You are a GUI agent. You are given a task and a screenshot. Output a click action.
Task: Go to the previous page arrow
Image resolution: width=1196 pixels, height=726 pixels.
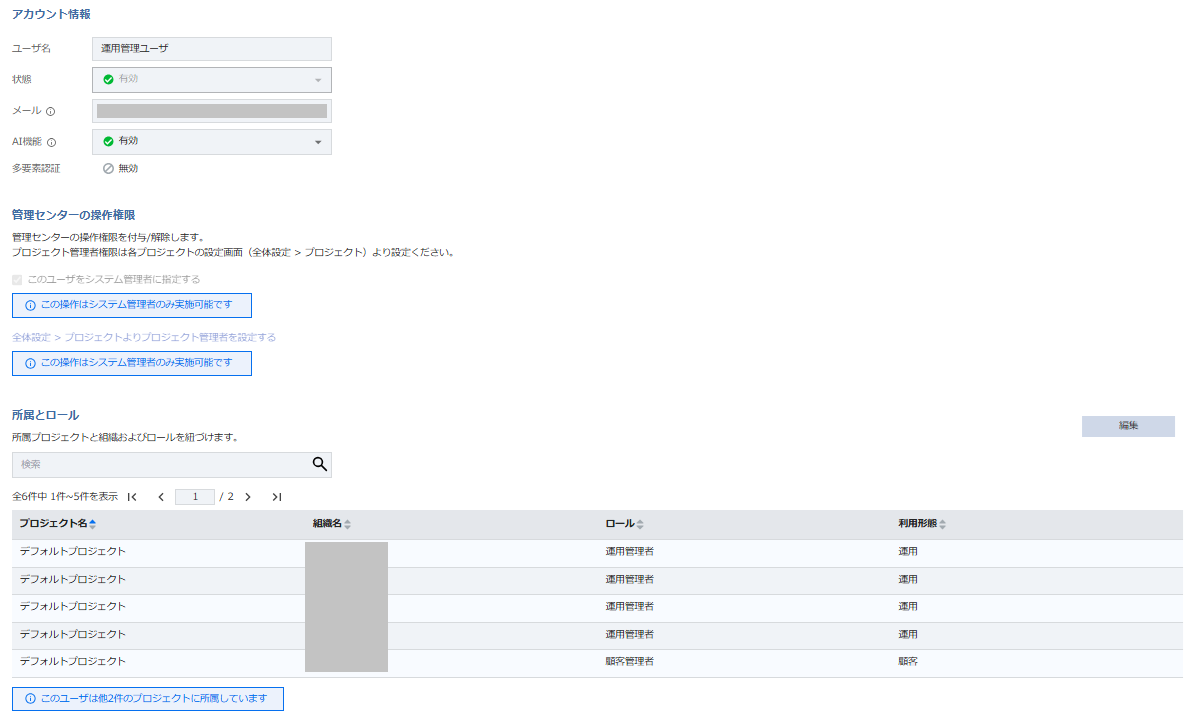coord(161,497)
